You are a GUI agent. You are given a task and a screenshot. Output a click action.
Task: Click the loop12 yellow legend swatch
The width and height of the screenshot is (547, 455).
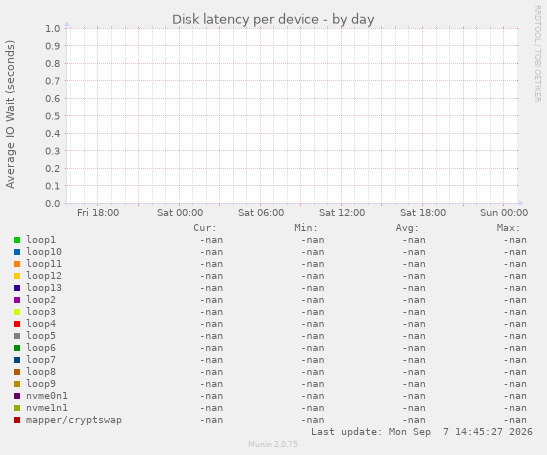pyautogui.click(x=17, y=276)
